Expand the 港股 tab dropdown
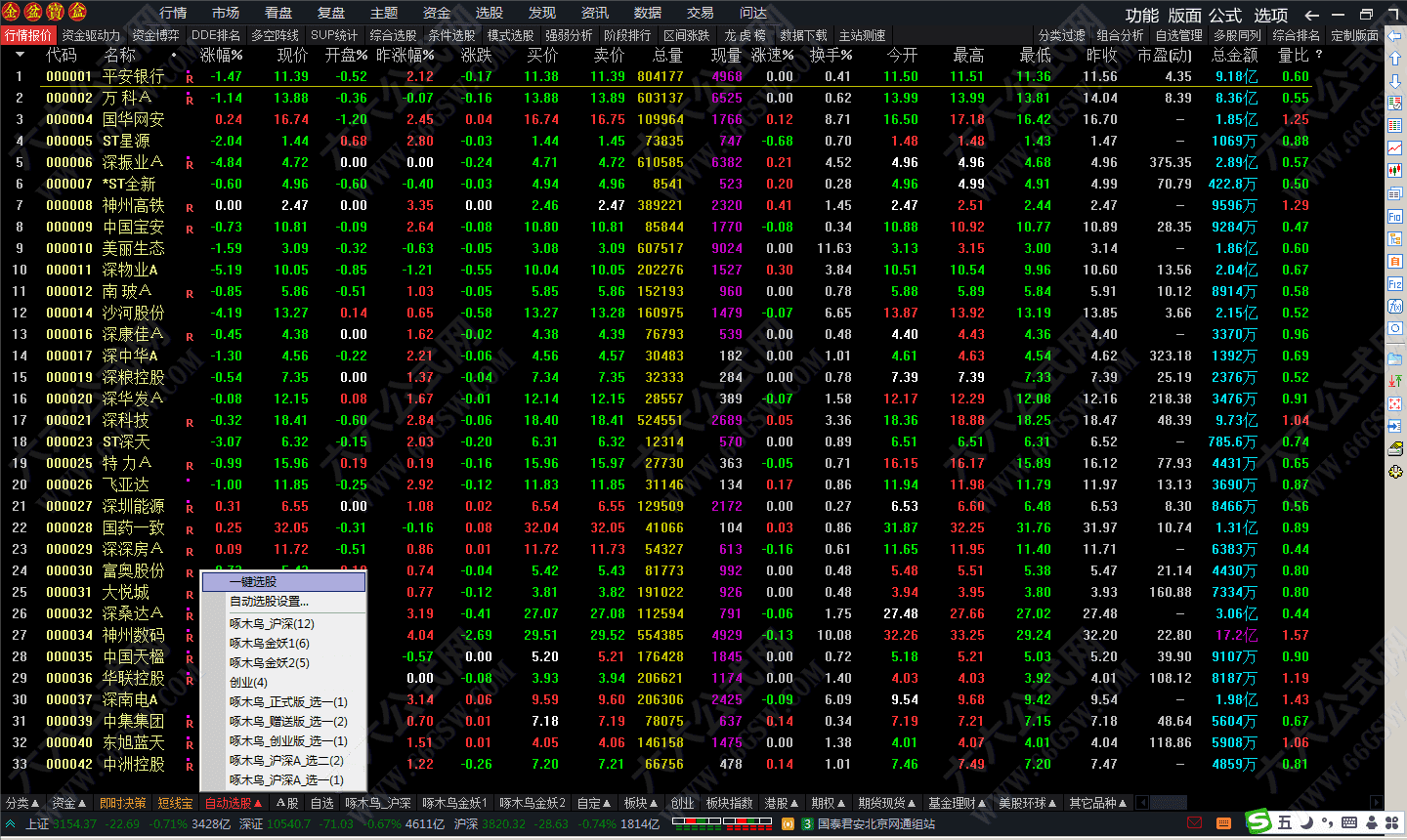The width and height of the screenshot is (1407, 840). pyautogui.click(x=781, y=803)
